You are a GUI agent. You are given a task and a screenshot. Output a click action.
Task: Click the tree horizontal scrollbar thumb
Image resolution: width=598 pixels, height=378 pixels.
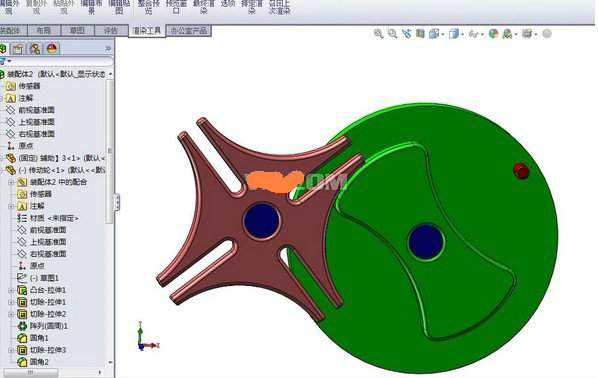[31, 372]
